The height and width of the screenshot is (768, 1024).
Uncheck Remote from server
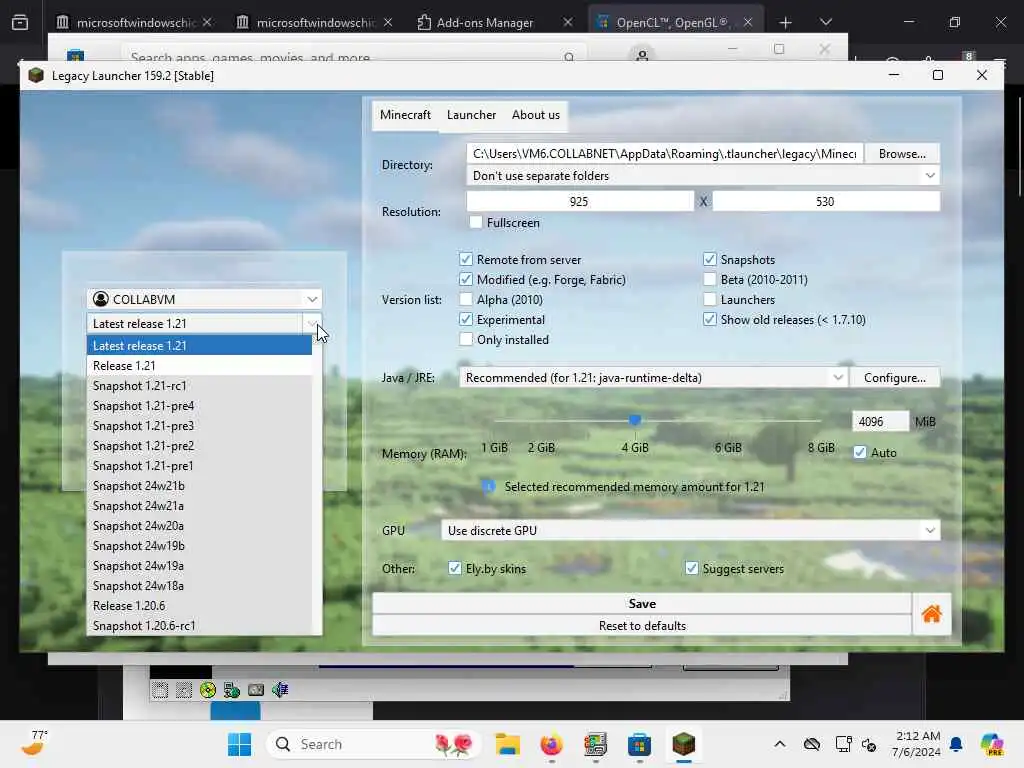pos(466,259)
